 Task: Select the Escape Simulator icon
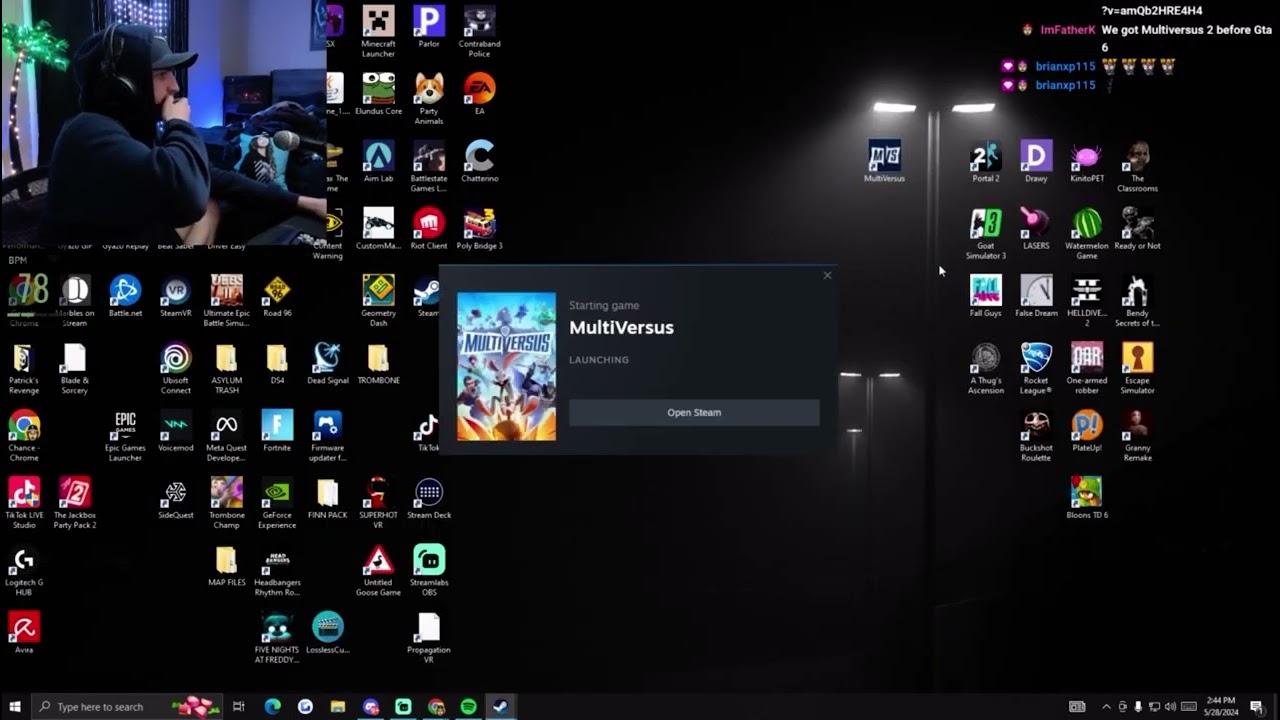(x=1137, y=368)
